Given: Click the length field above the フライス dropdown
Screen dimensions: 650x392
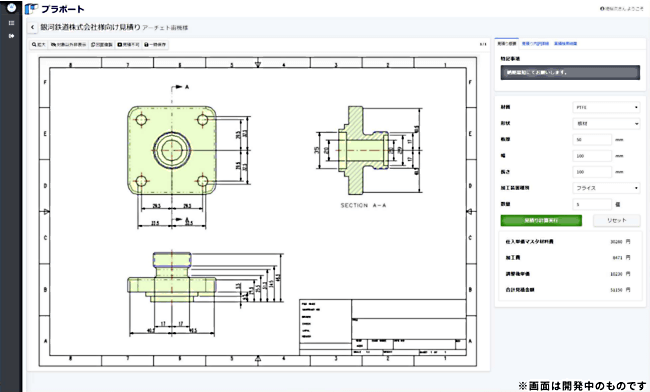Looking at the screenshot, I should pyautogui.click(x=592, y=172).
